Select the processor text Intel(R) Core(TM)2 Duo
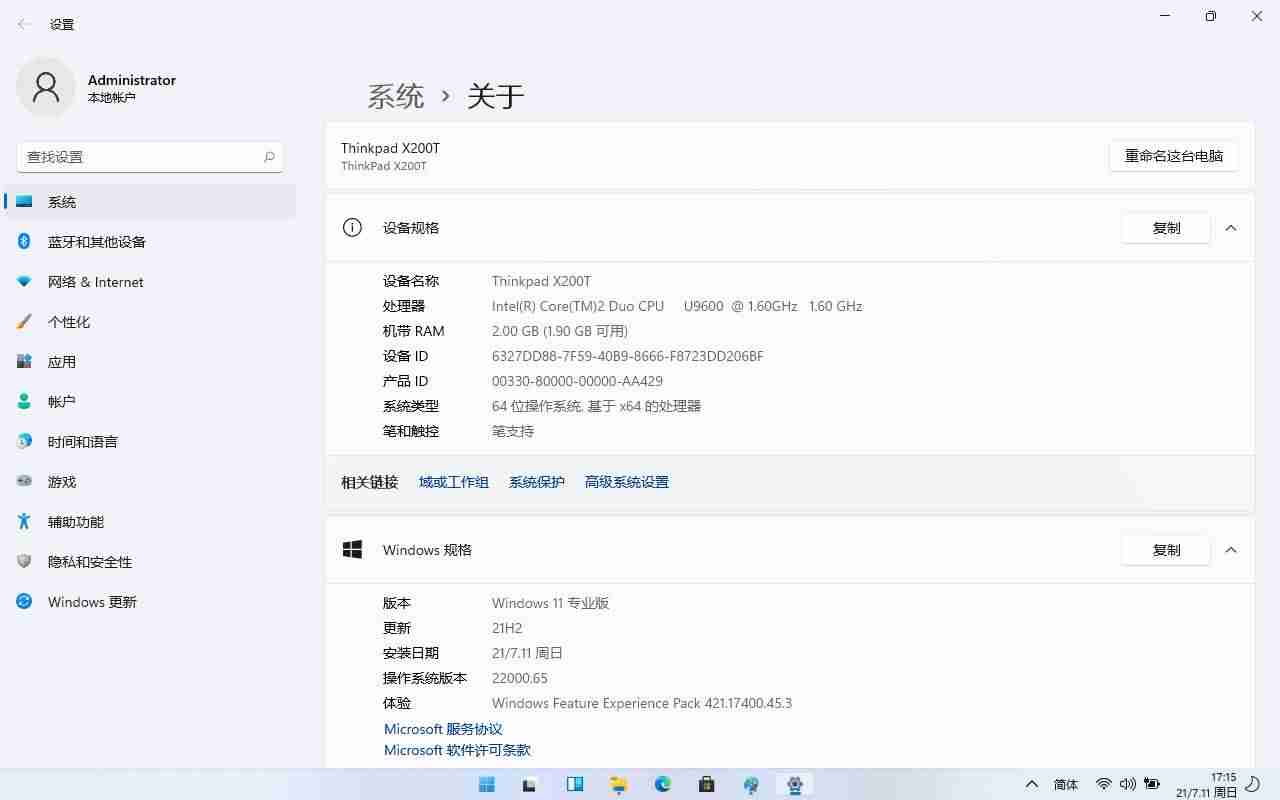Image resolution: width=1280 pixels, height=800 pixels. pos(677,306)
